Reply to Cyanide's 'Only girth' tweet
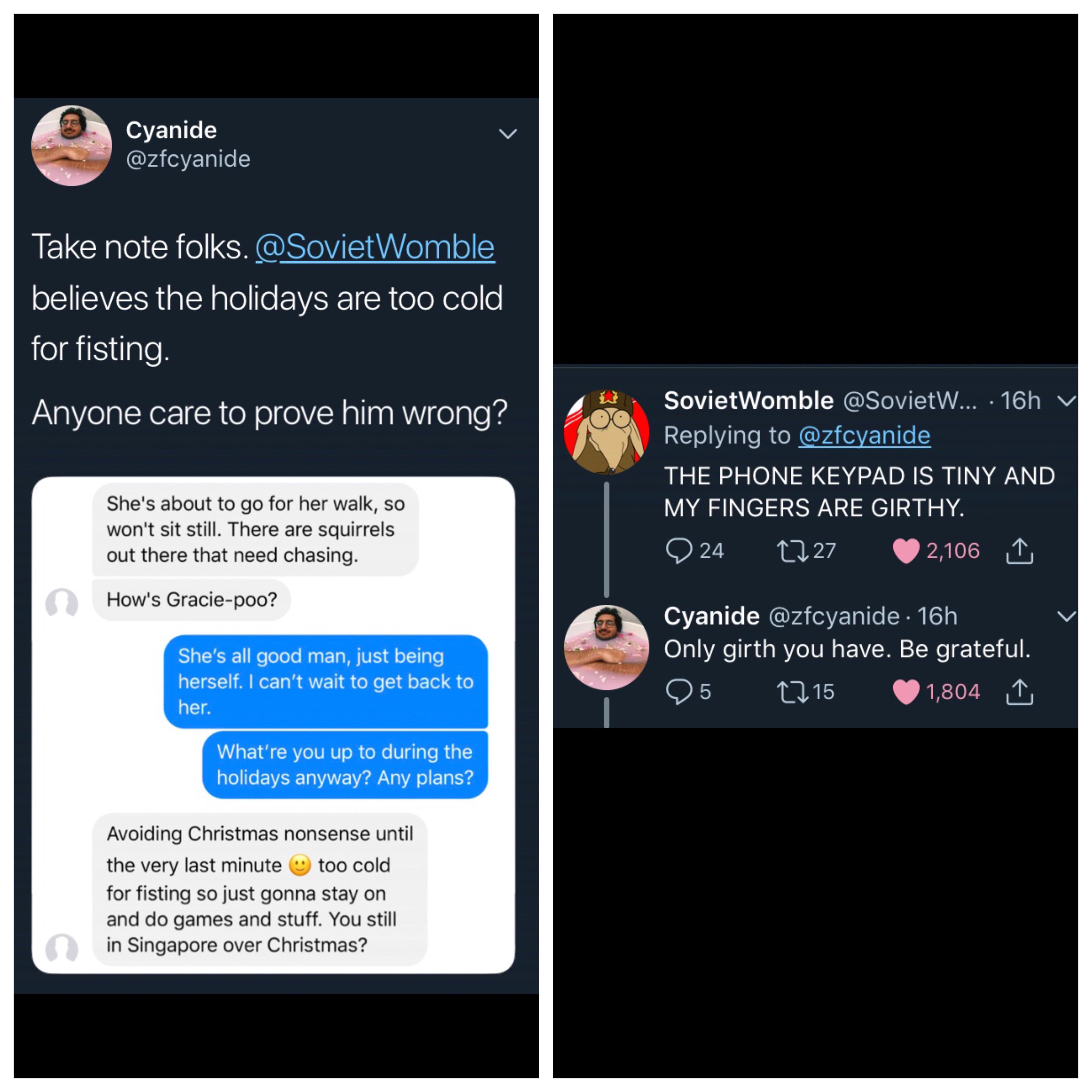 point(679,691)
